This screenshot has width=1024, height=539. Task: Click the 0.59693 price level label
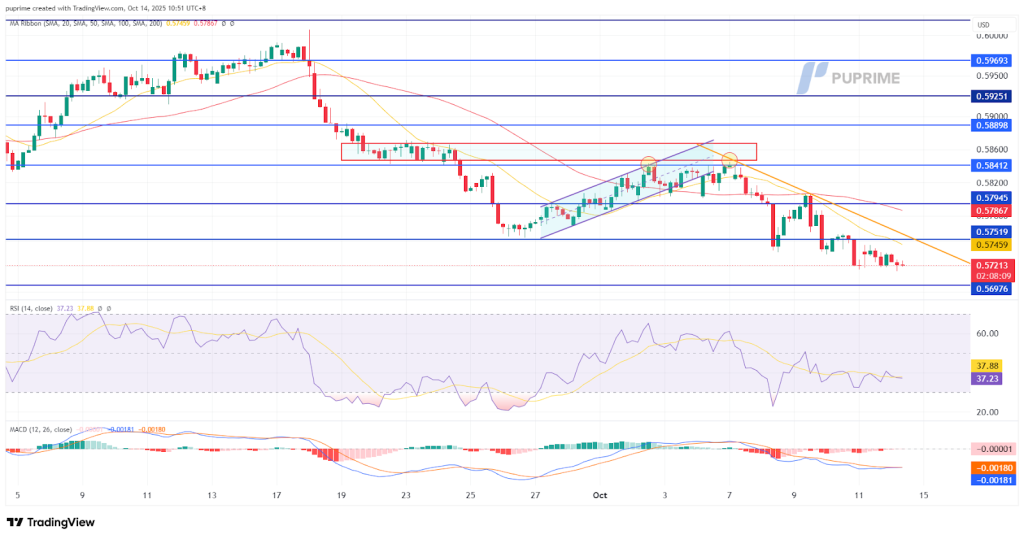coord(991,60)
